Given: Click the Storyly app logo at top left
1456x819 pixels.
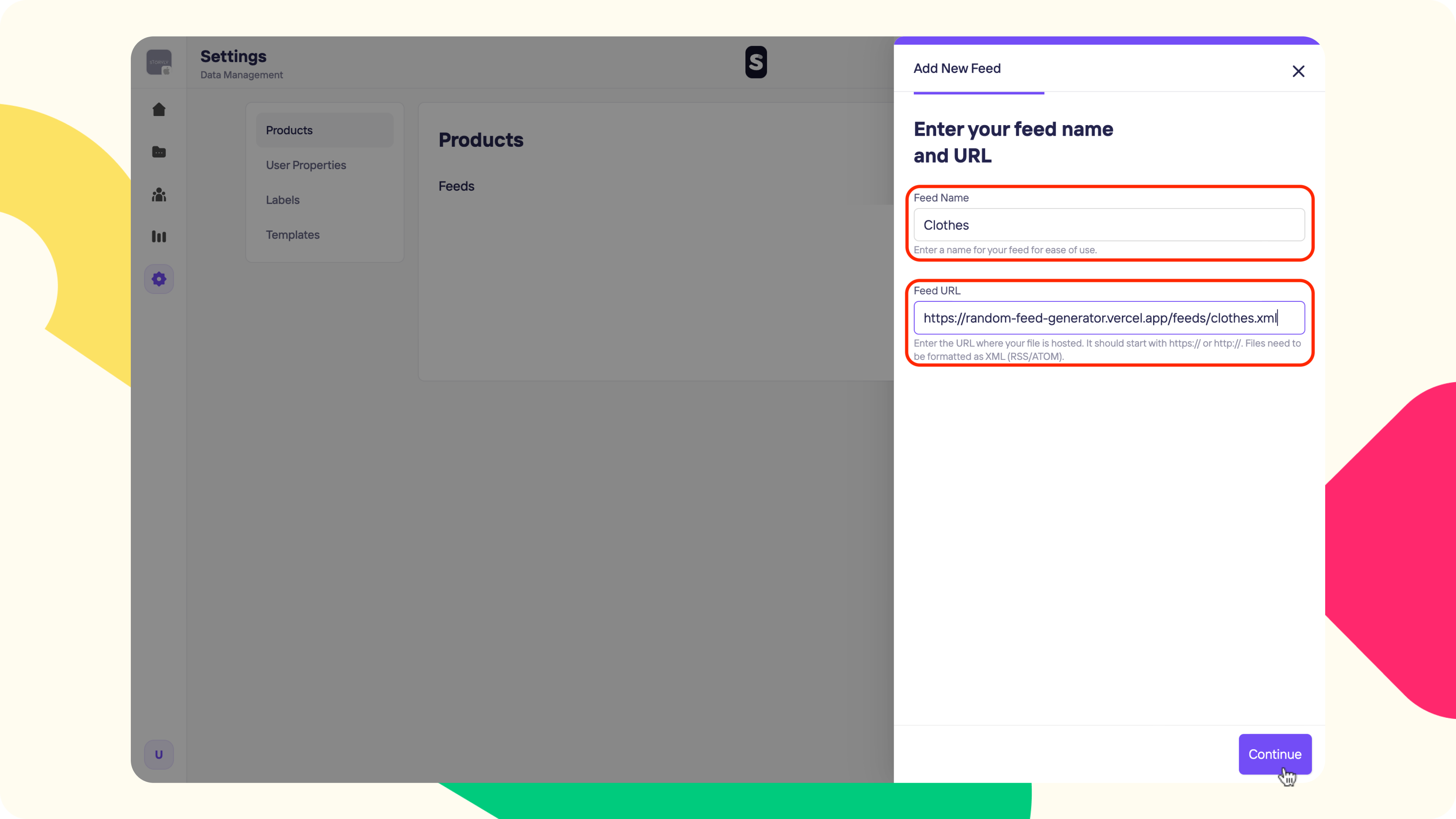Looking at the screenshot, I should [x=159, y=62].
